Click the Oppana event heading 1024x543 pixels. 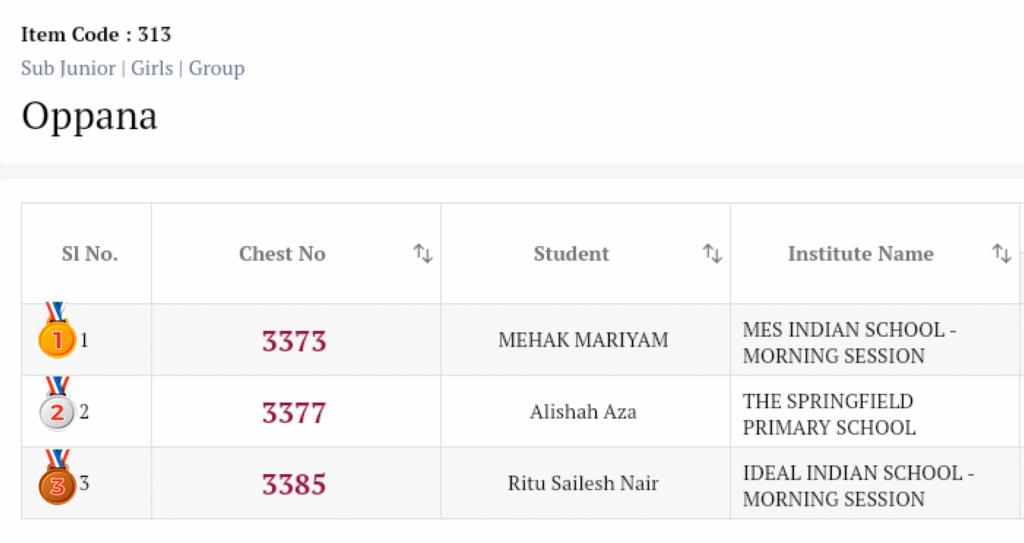[89, 117]
